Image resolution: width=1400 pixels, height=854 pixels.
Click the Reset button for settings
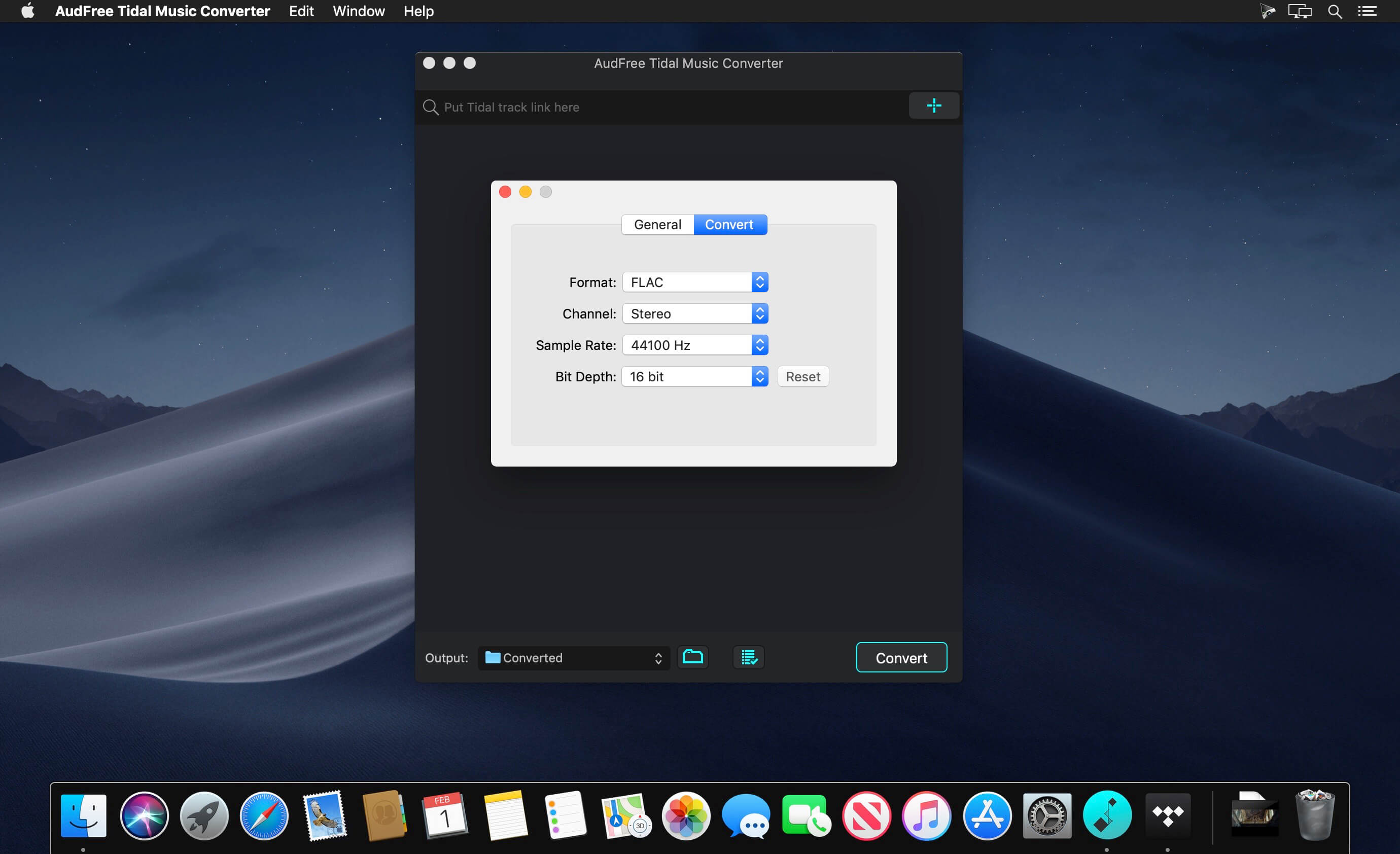(803, 376)
